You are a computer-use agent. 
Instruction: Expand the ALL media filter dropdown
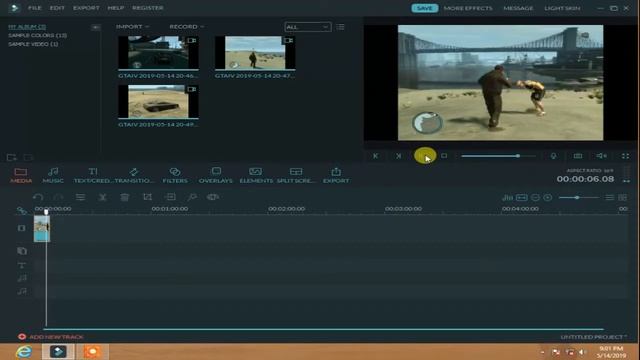308,27
